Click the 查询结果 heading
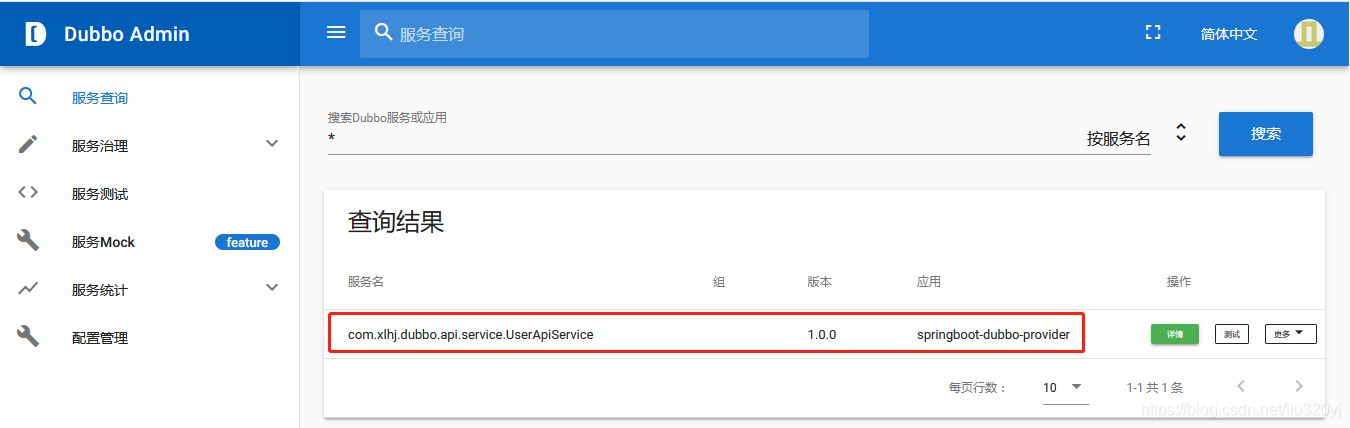This screenshot has height=428, width=1350. (396, 222)
